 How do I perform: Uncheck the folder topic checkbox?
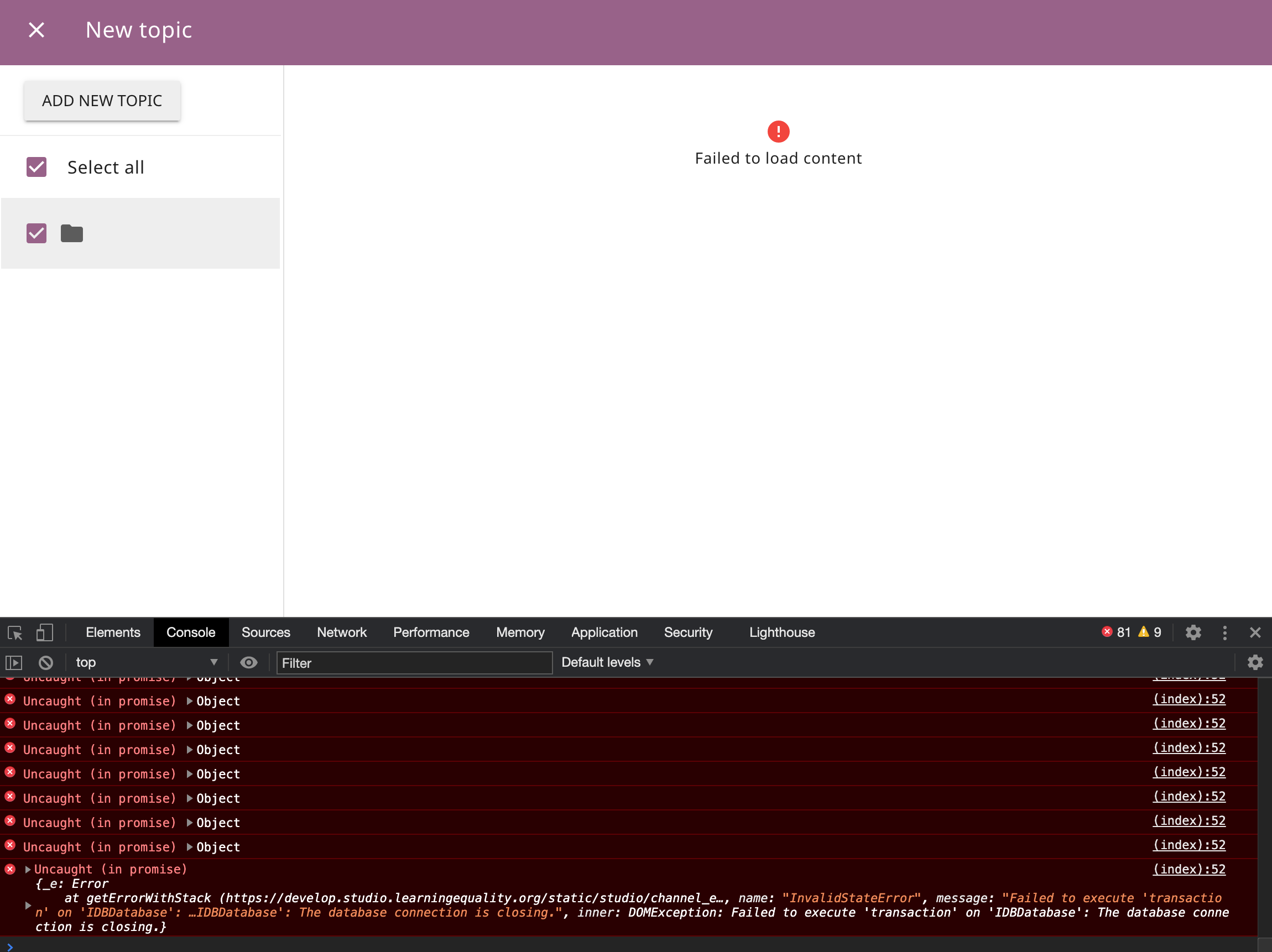coord(37,233)
